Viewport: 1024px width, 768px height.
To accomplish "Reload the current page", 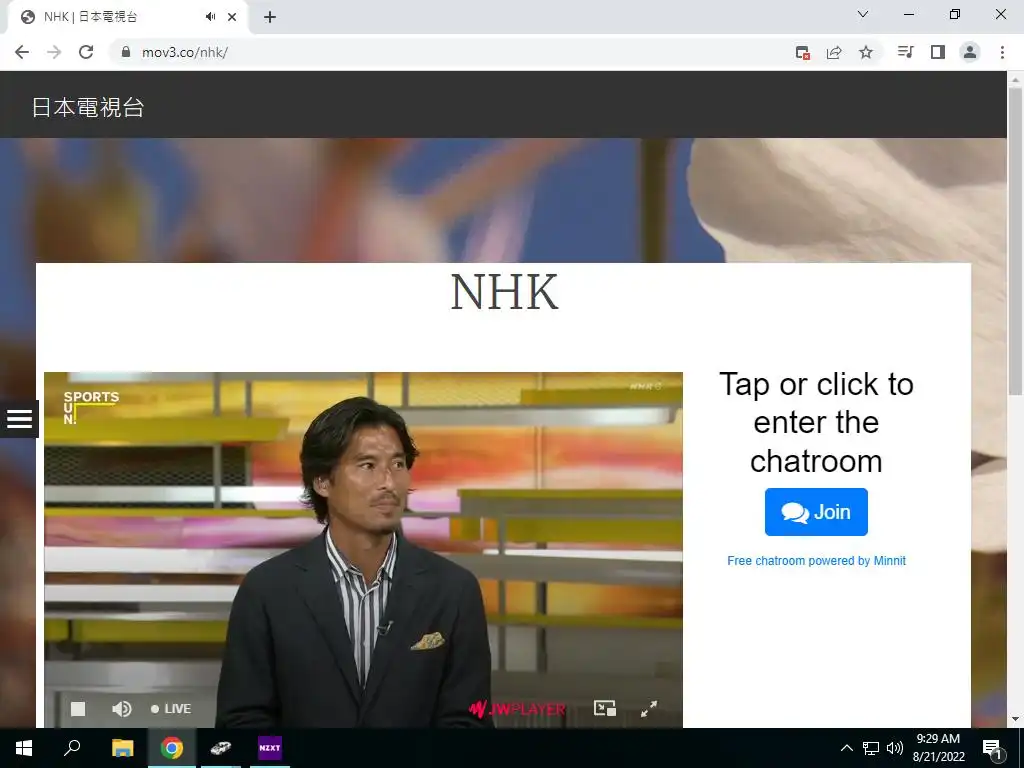I will pyautogui.click(x=86, y=52).
